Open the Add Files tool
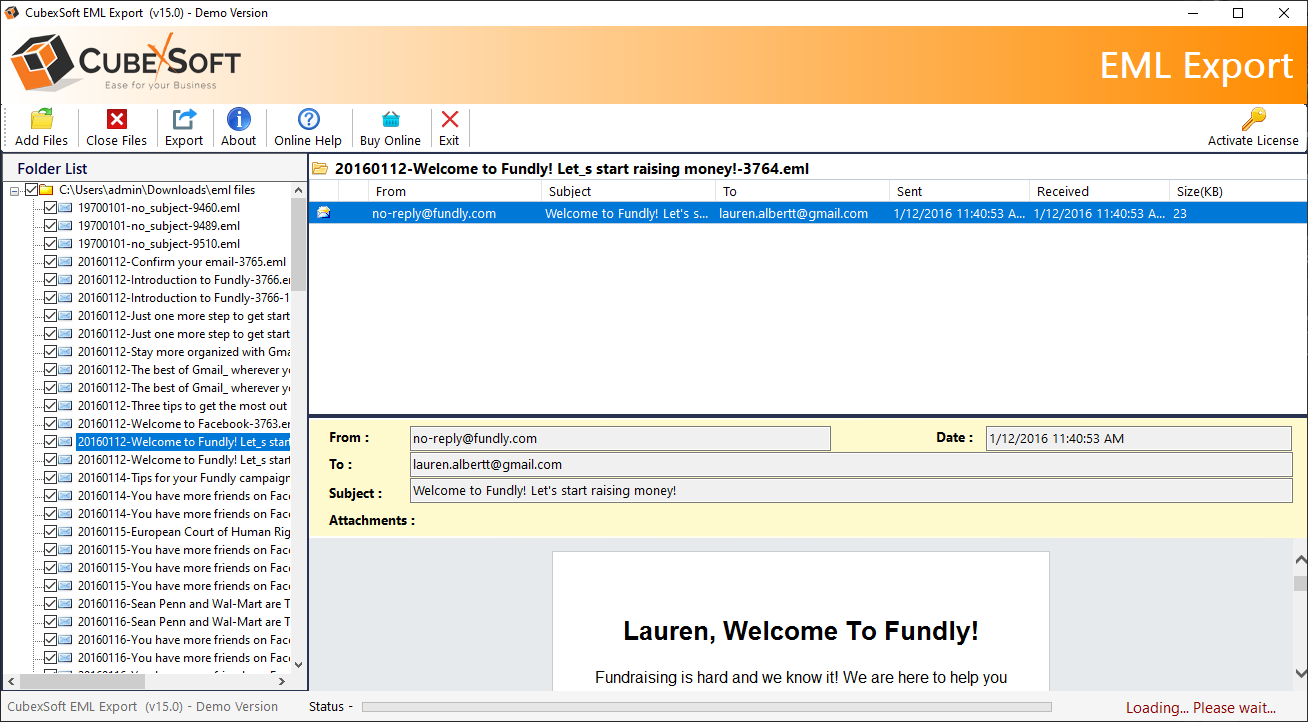The height and width of the screenshot is (722, 1308). [42, 128]
